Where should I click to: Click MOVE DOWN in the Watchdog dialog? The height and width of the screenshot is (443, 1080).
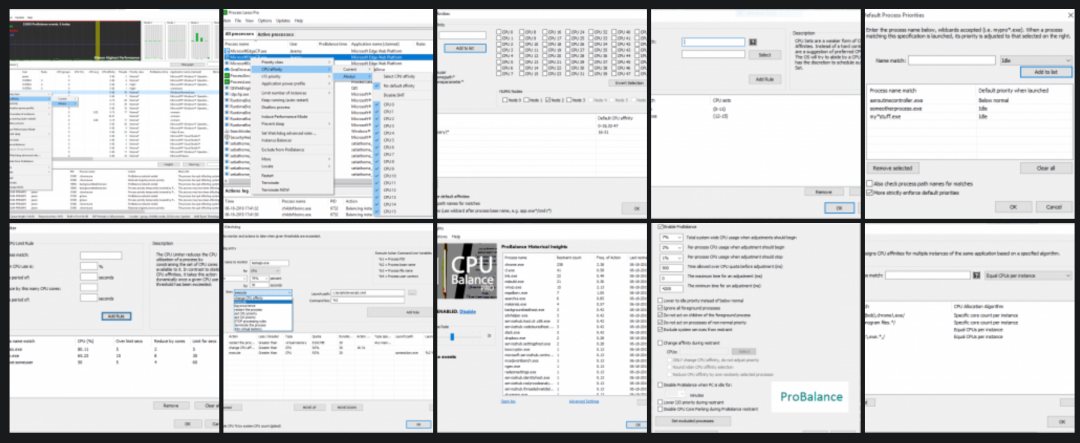tap(345, 407)
